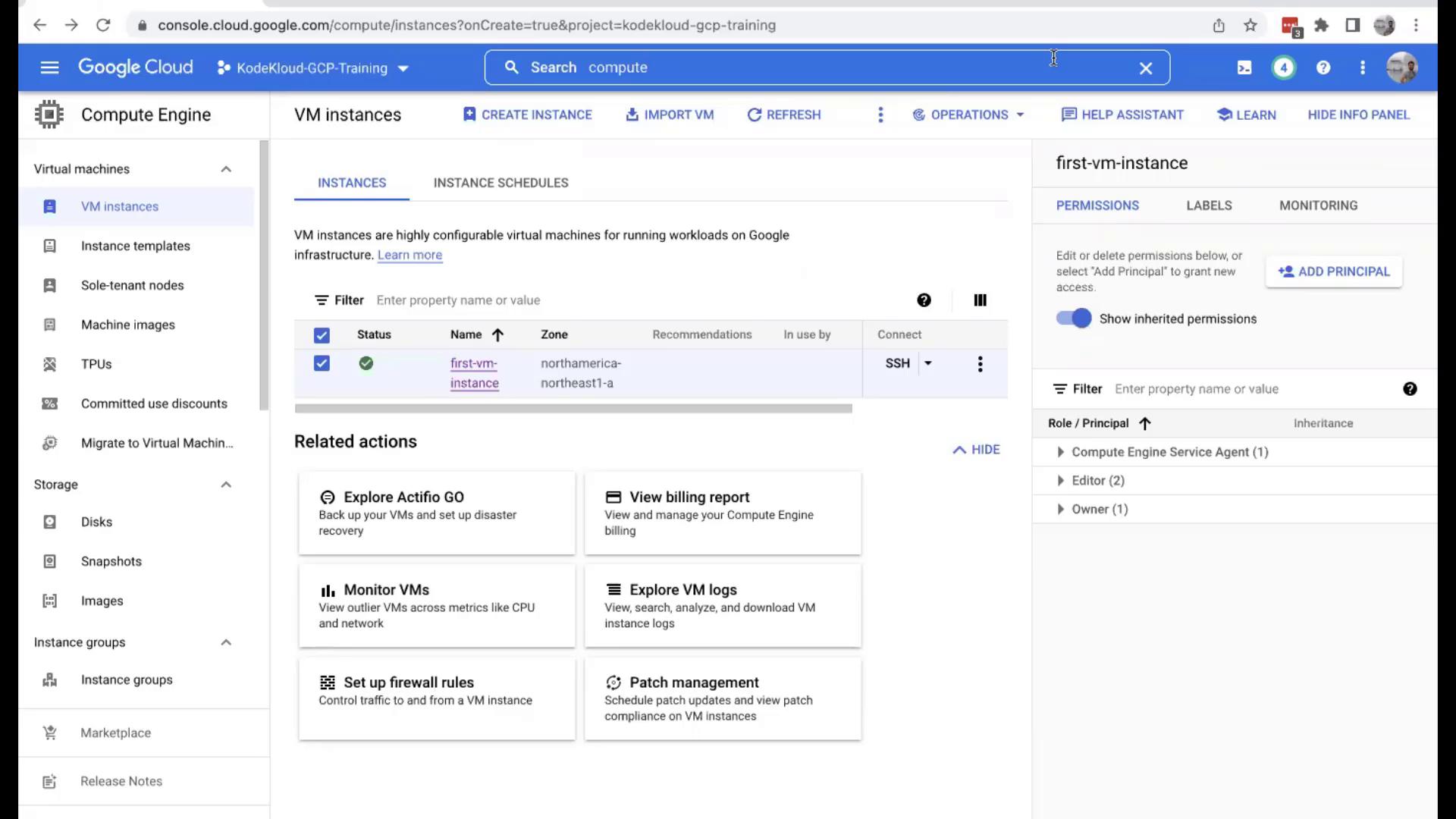This screenshot has height=819, width=1456.
Task: Open Cloud Shell terminal icon
Action: (x=1244, y=68)
